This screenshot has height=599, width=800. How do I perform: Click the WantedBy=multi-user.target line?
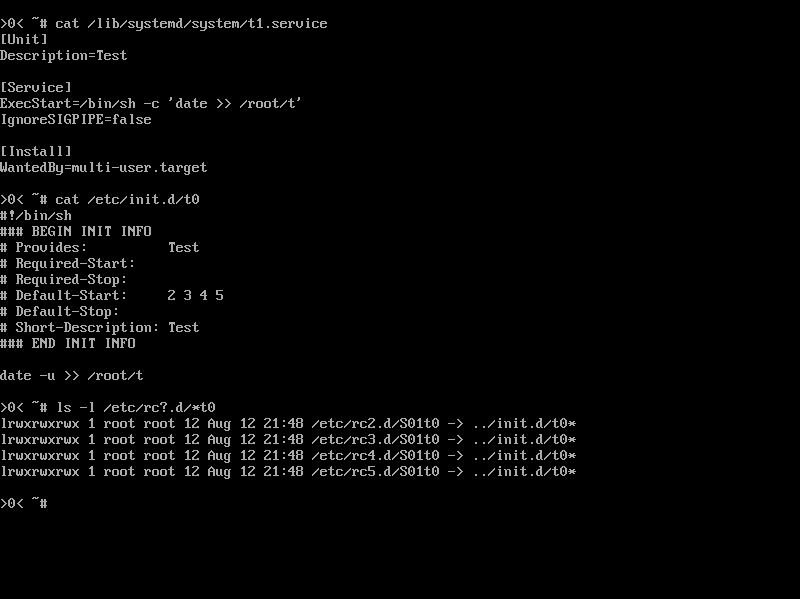[104, 168]
